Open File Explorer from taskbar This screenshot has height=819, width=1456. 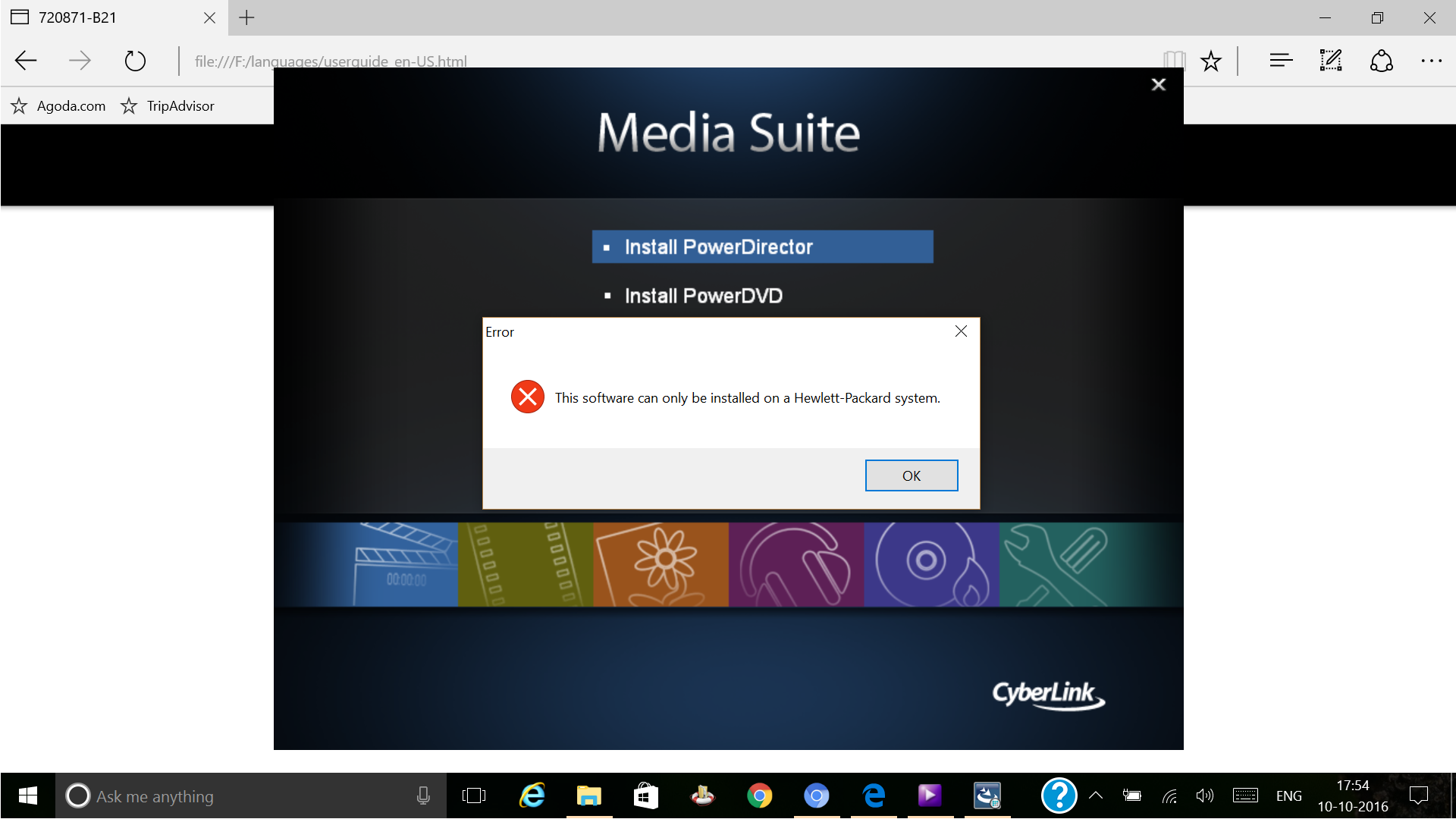point(589,795)
